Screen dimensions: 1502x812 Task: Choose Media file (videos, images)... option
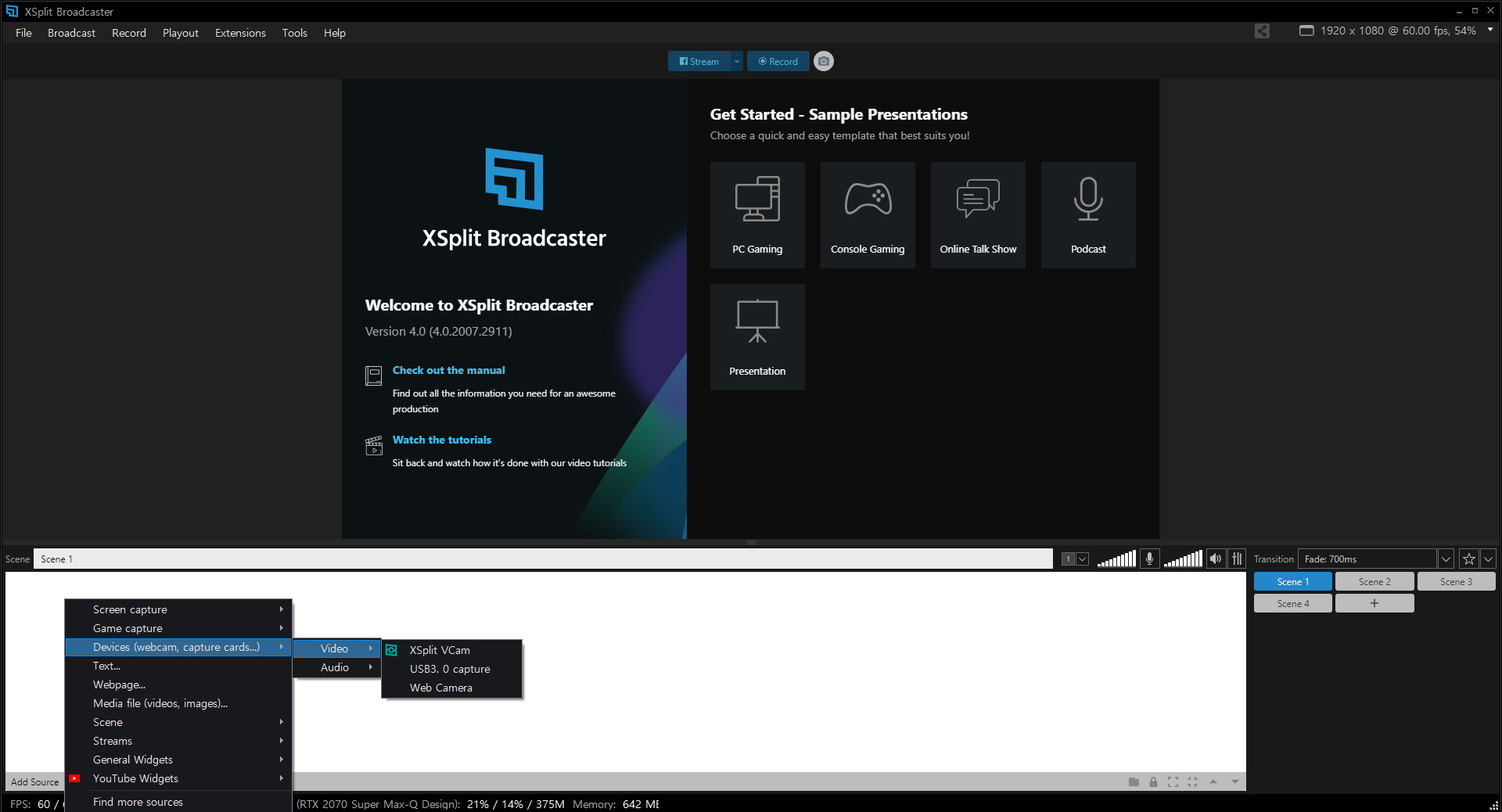178,703
